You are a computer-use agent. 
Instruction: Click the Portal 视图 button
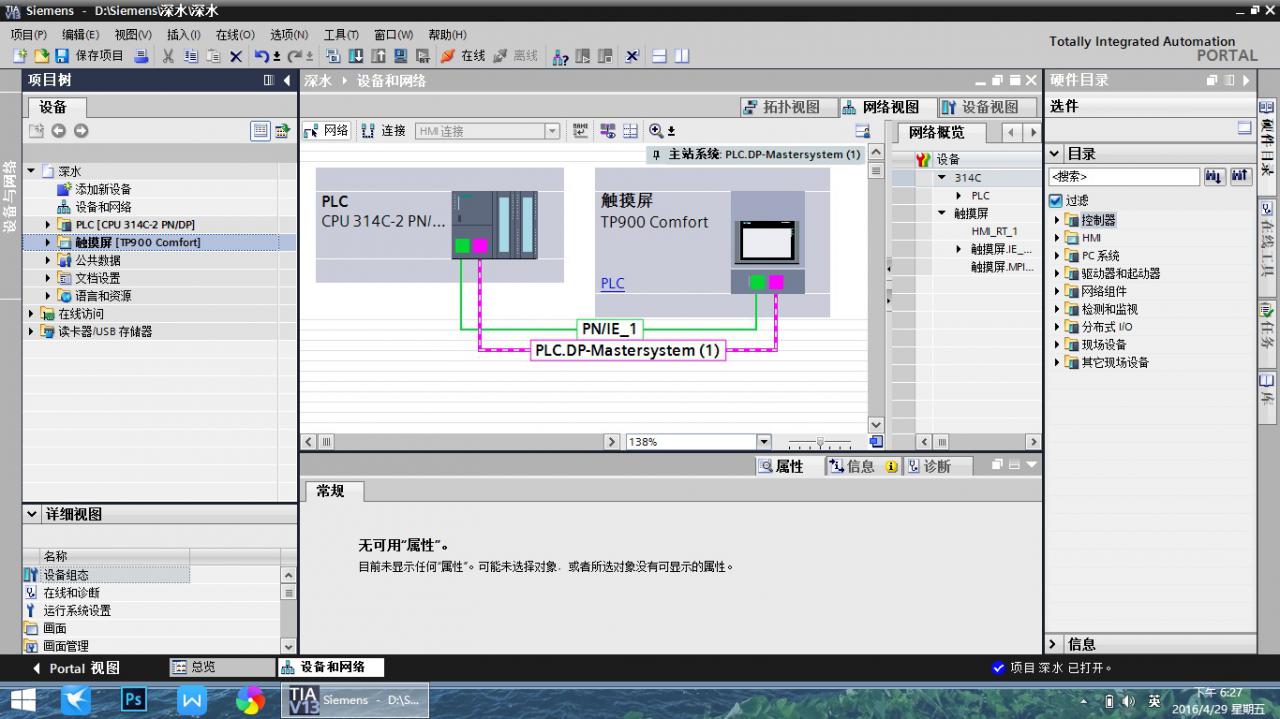coord(76,668)
